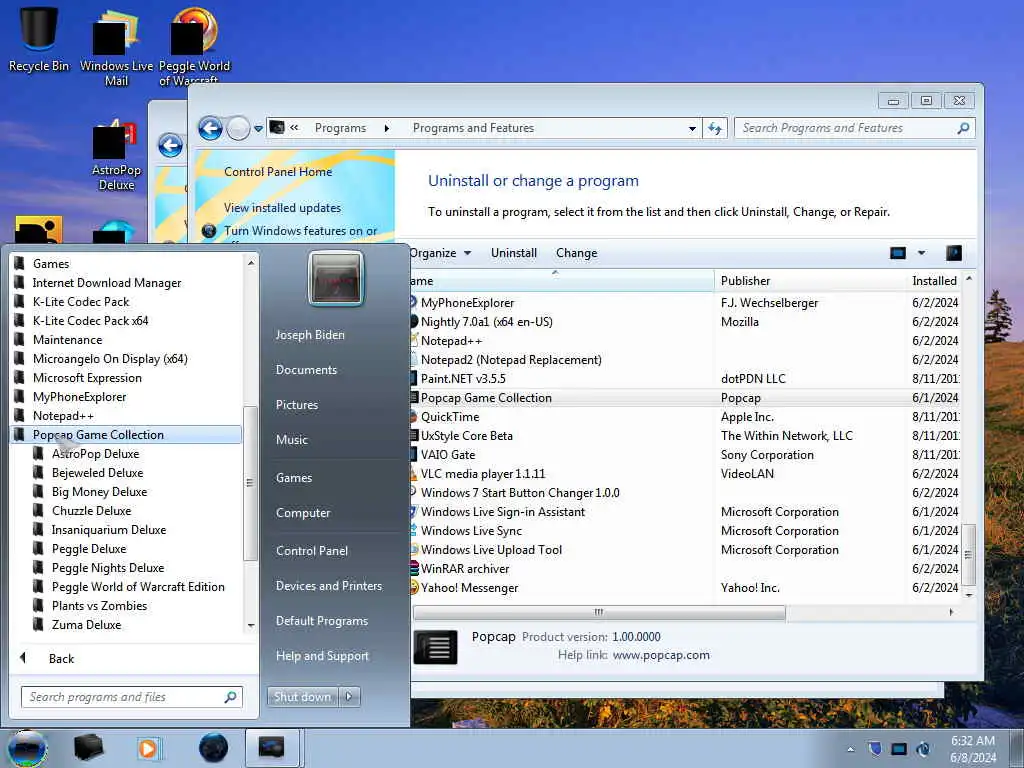Screen dimensions: 1024x768
Task: Open Help and Support from Start menu
Action: 323,656
